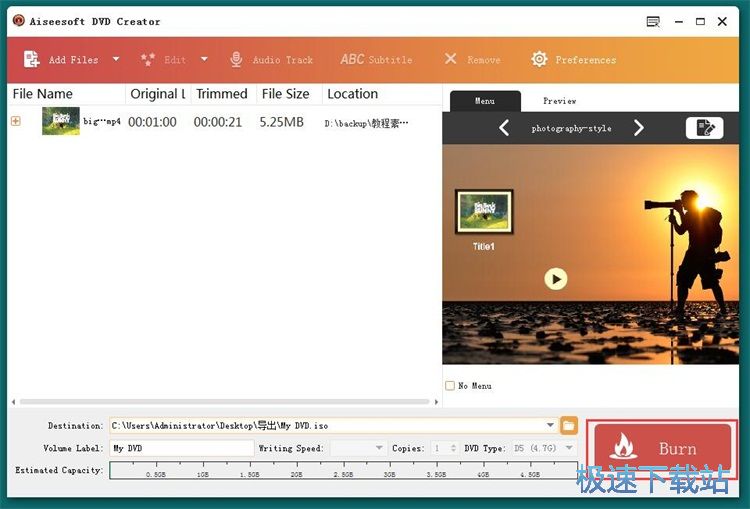This screenshot has width=750, height=509.
Task: Open the Audio Track option
Action: (271, 60)
